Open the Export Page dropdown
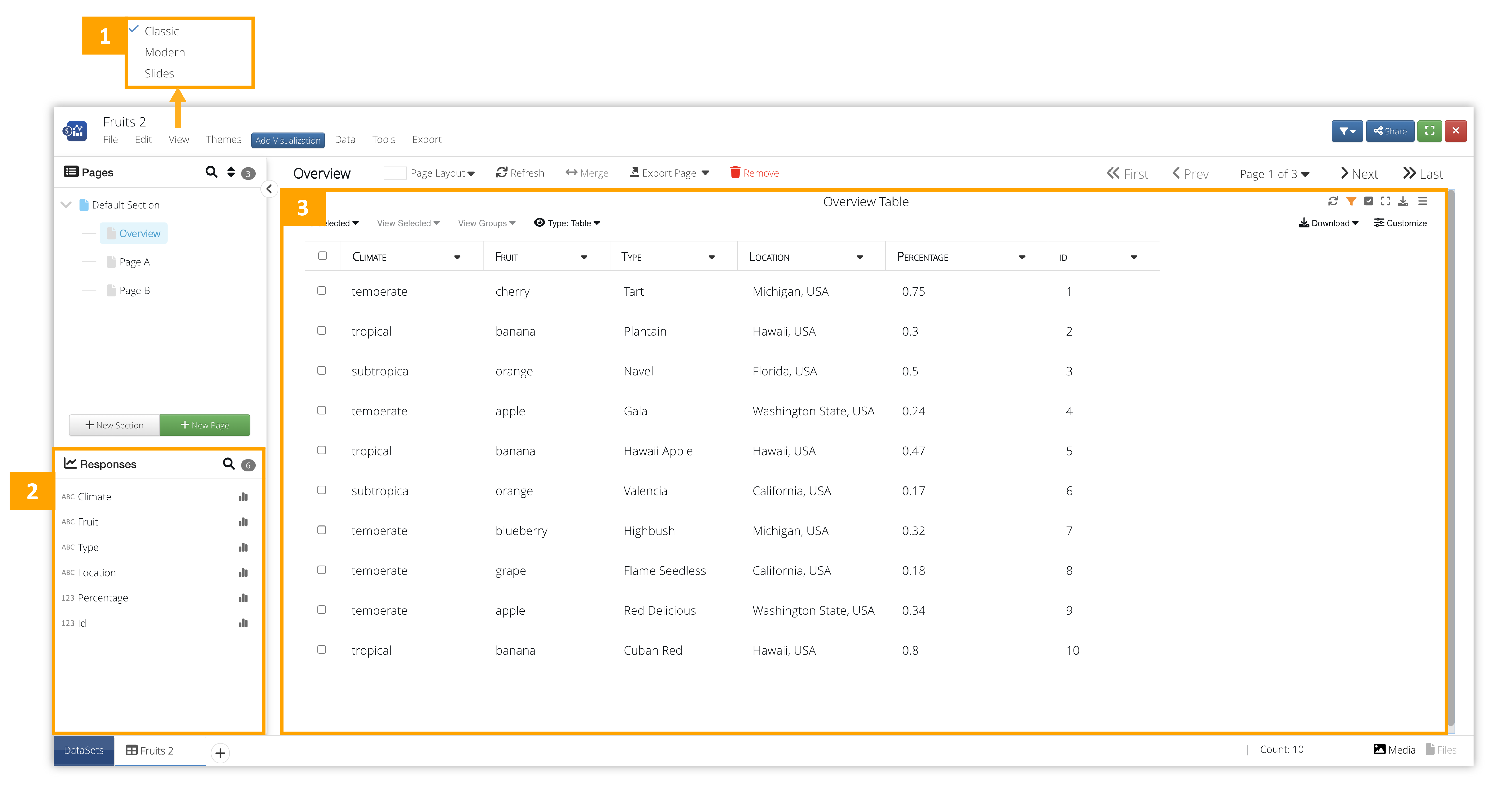1494x812 pixels. (669, 173)
